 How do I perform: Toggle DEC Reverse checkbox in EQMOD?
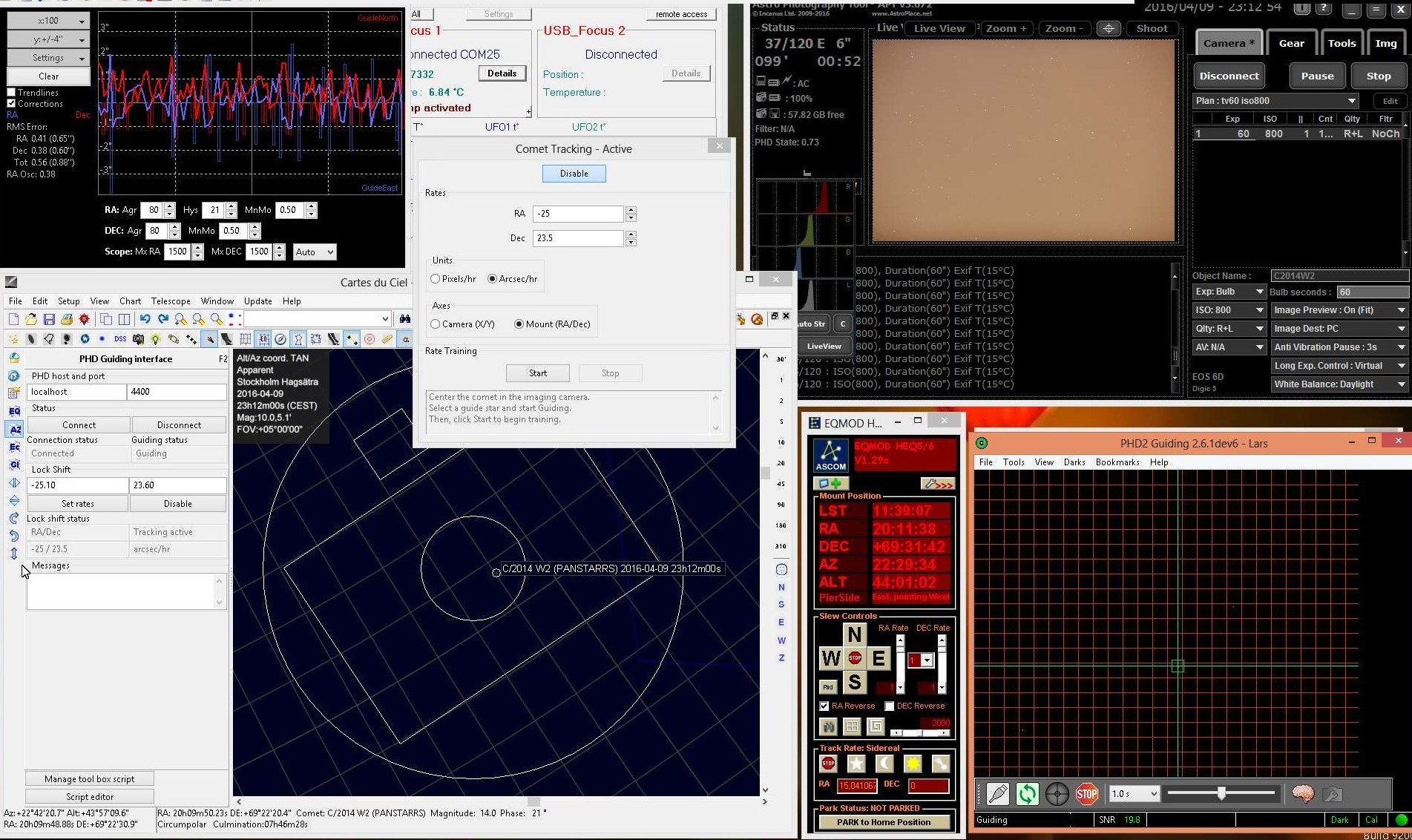(x=889, y=706)
